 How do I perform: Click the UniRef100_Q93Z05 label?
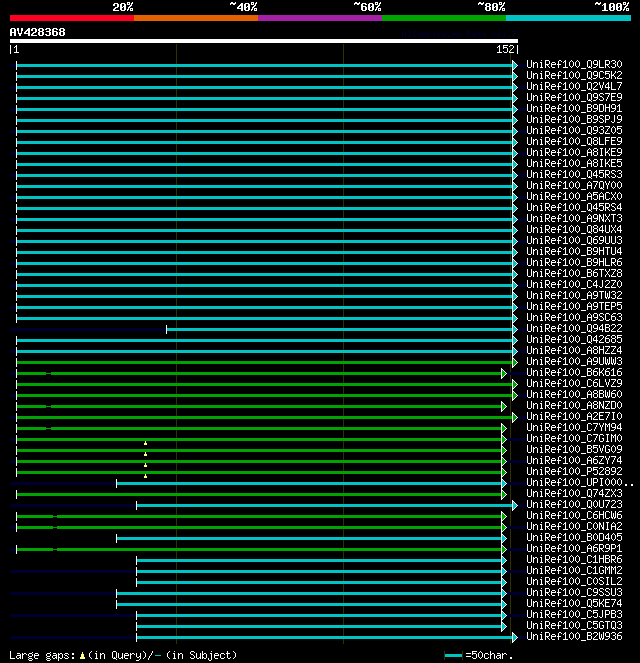[574, 131]
